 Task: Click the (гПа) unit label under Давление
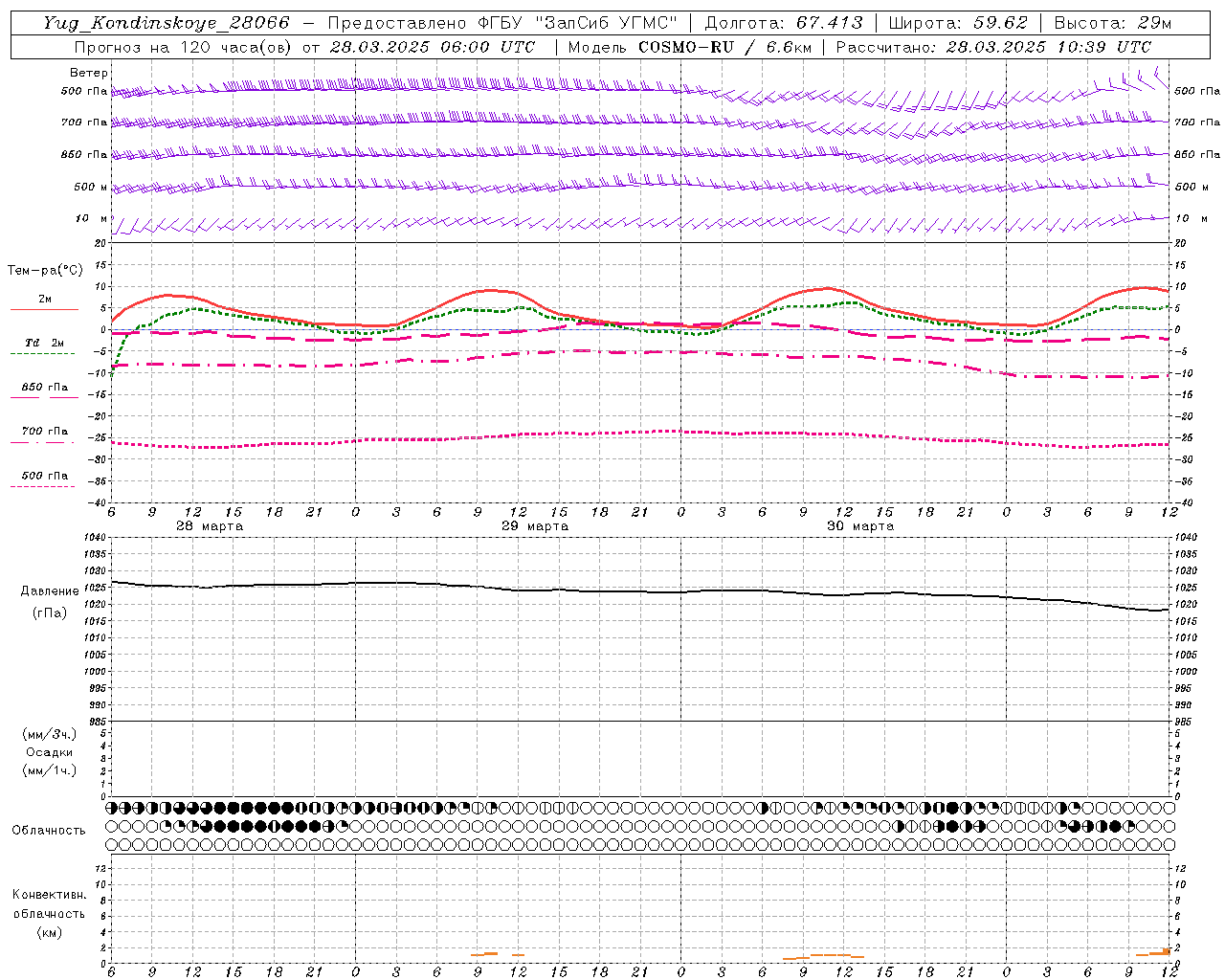point(50,613)
